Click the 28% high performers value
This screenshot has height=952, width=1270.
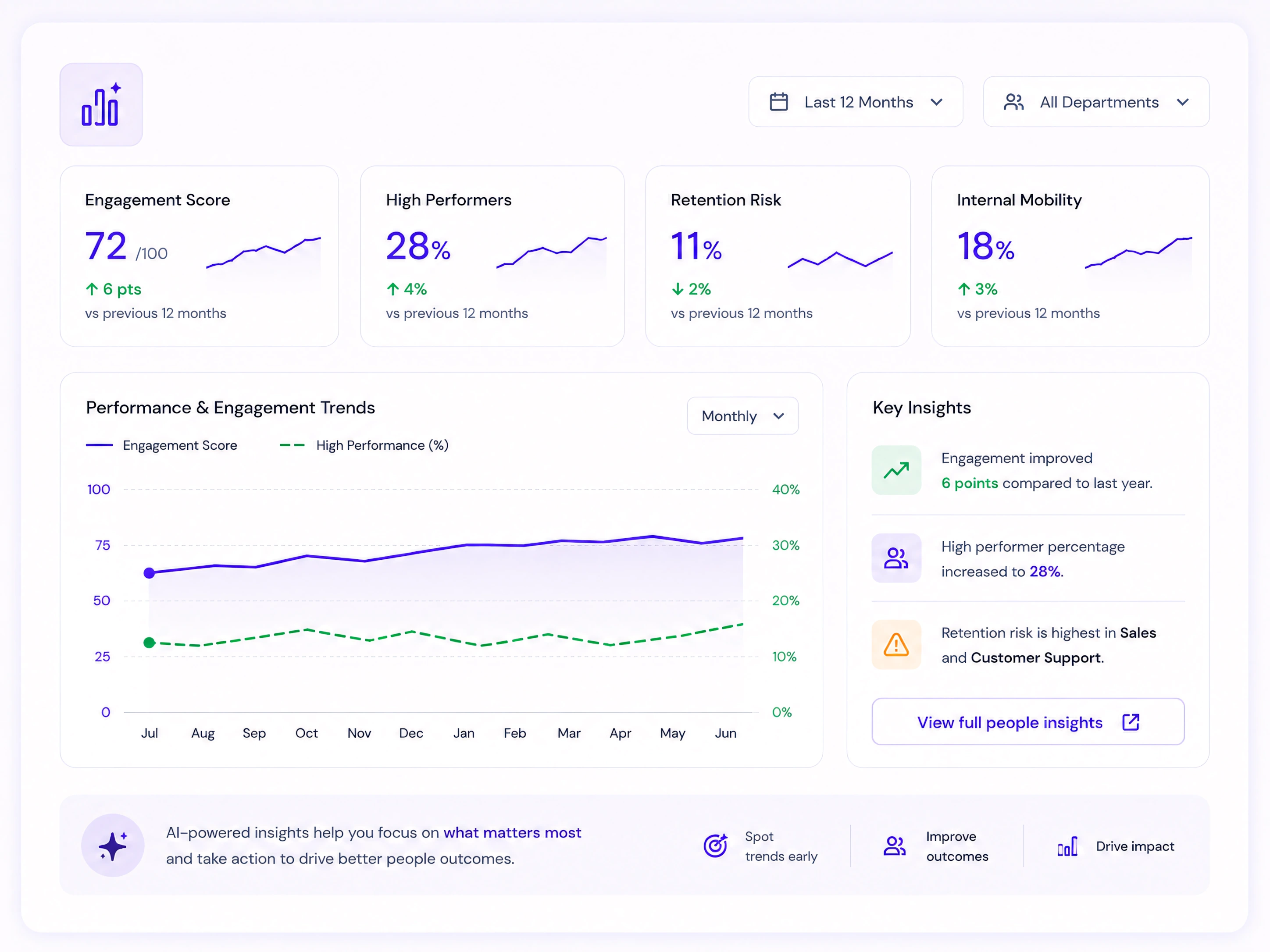pyautogui.click(x=418, y=246)
